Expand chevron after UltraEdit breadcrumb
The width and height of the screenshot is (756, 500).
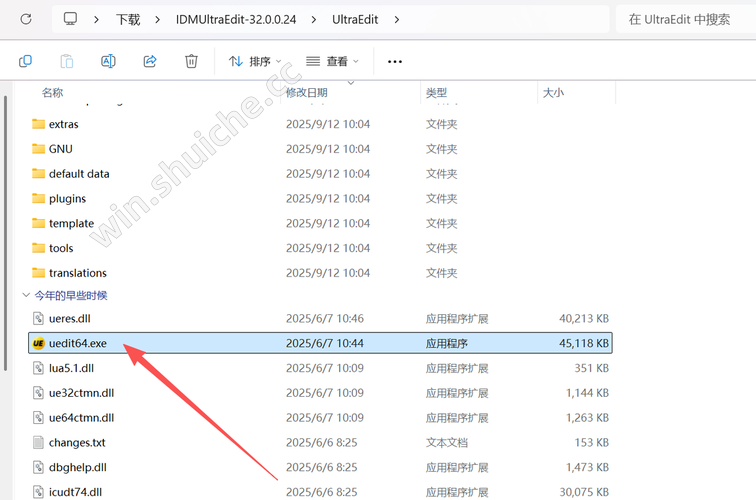pos(397,20)
